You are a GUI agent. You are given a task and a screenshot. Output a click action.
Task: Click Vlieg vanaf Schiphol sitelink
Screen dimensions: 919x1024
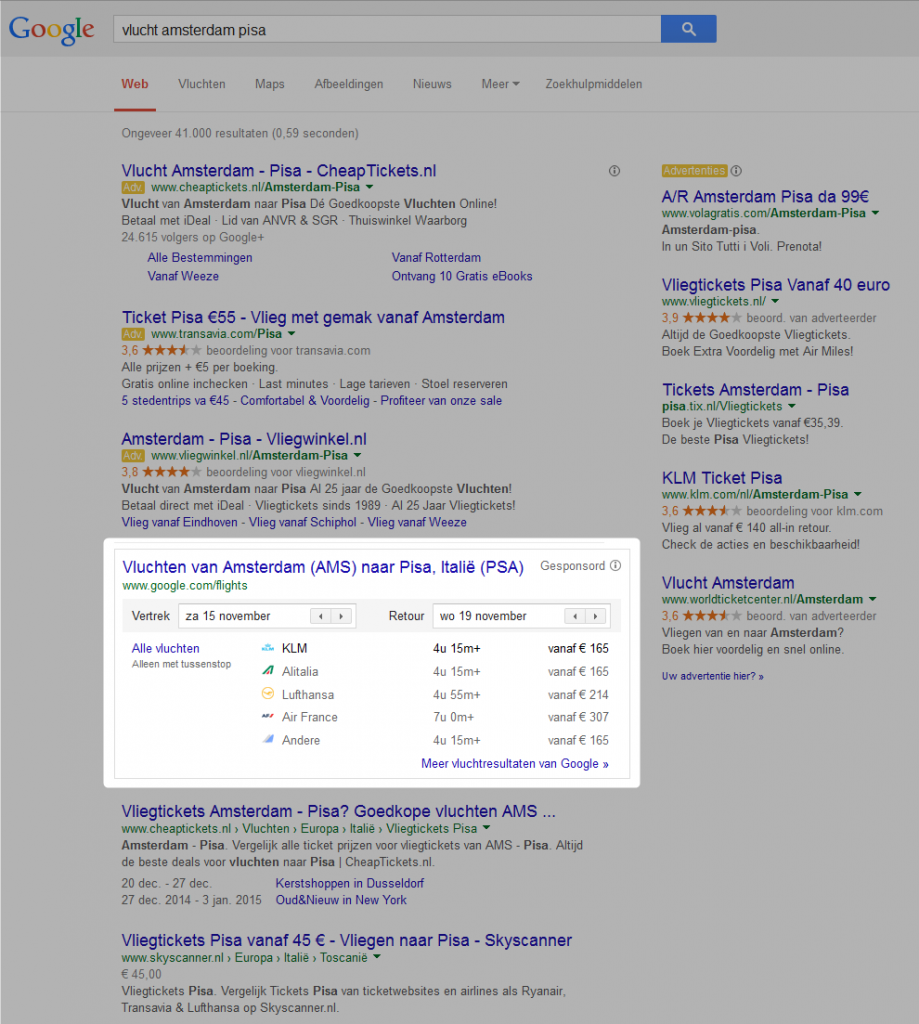tap(302, 522)
